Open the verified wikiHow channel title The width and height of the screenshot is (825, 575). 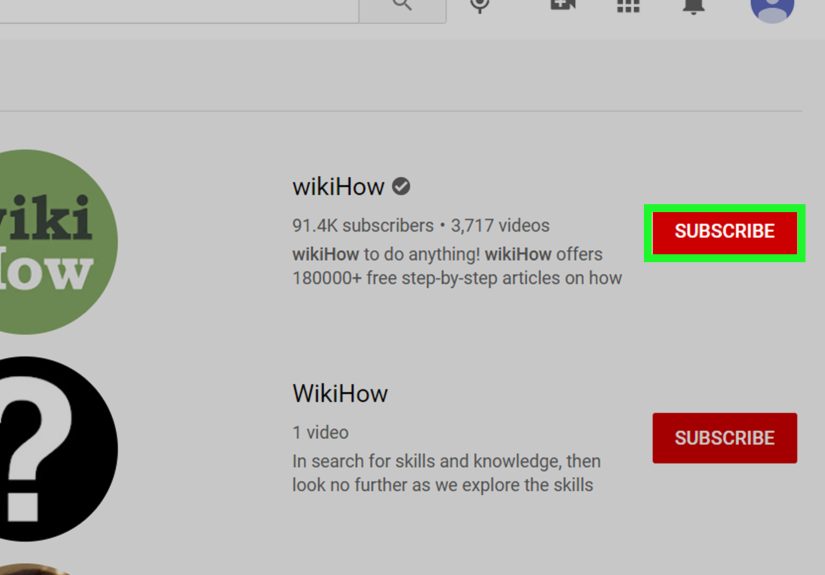(x=338, y=187)
